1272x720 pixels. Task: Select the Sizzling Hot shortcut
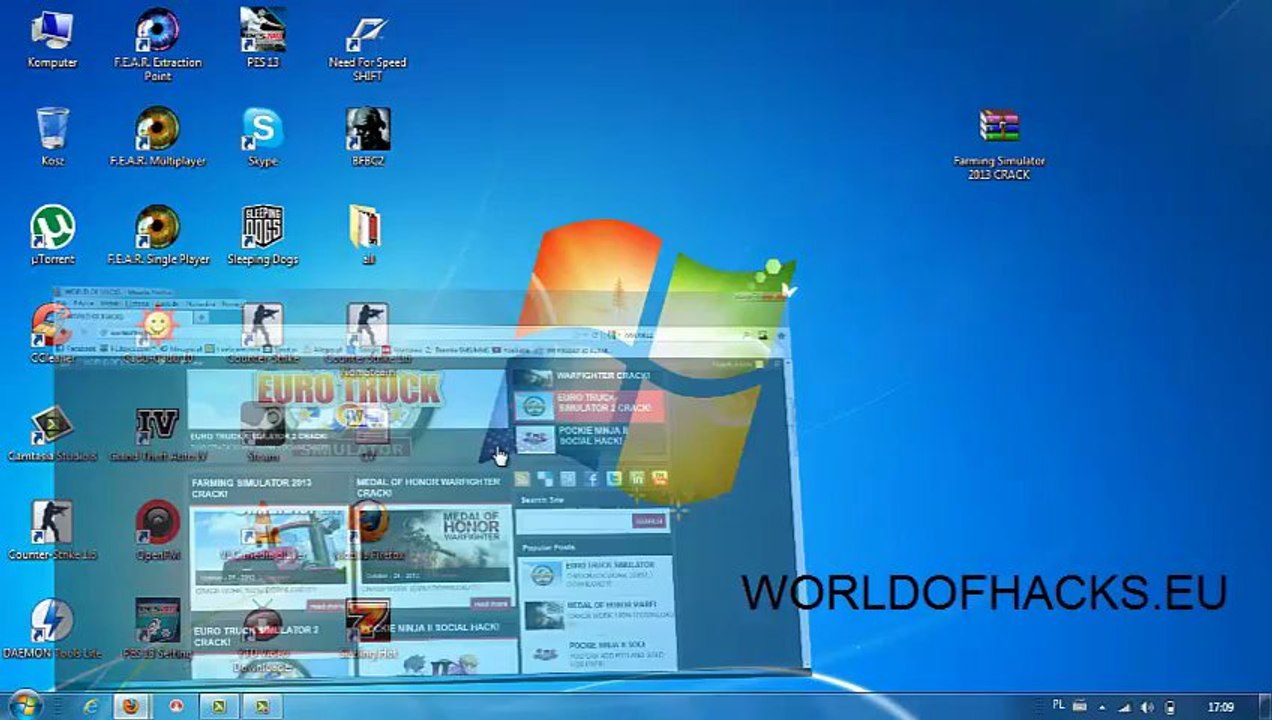pyautogui.click(x=367, y=628)
